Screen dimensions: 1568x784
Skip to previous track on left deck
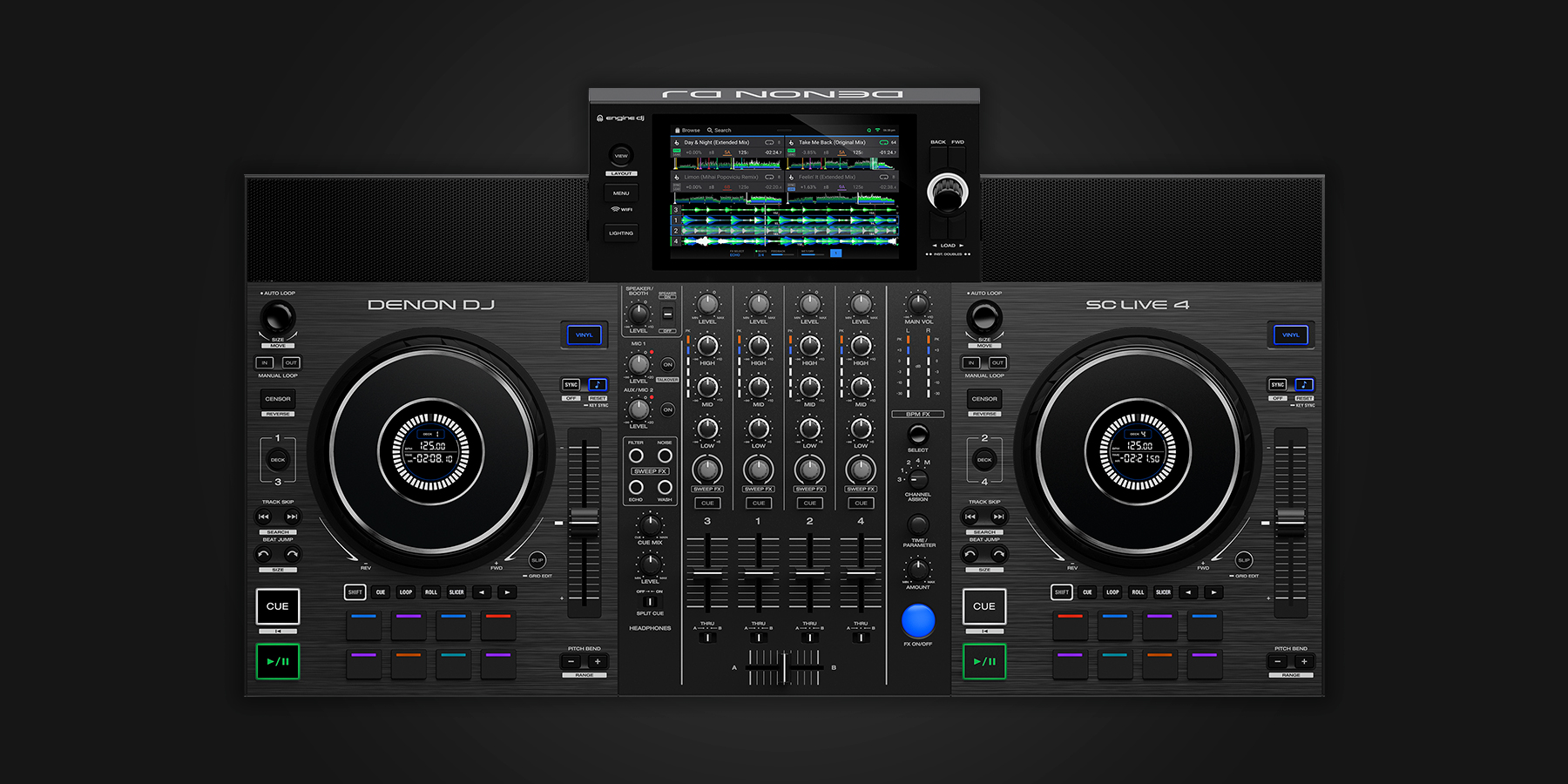pyautogui.click(x=264, y=517)
